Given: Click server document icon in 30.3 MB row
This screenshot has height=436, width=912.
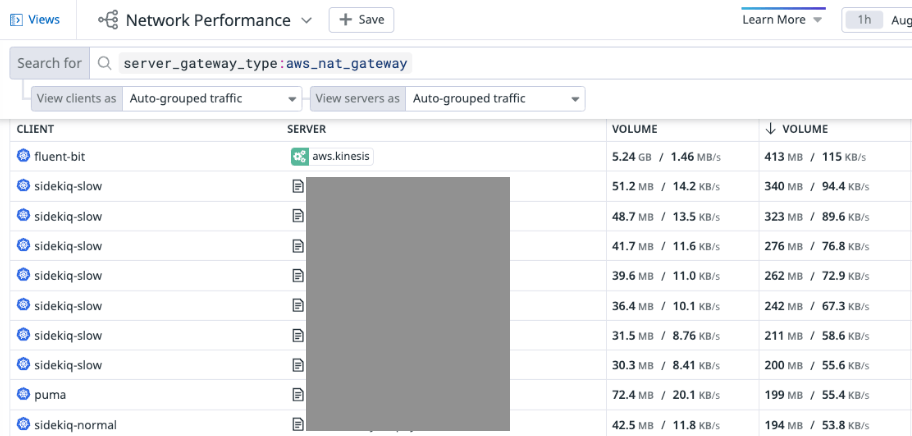Looking at the screenshot, I should (298, 365).
